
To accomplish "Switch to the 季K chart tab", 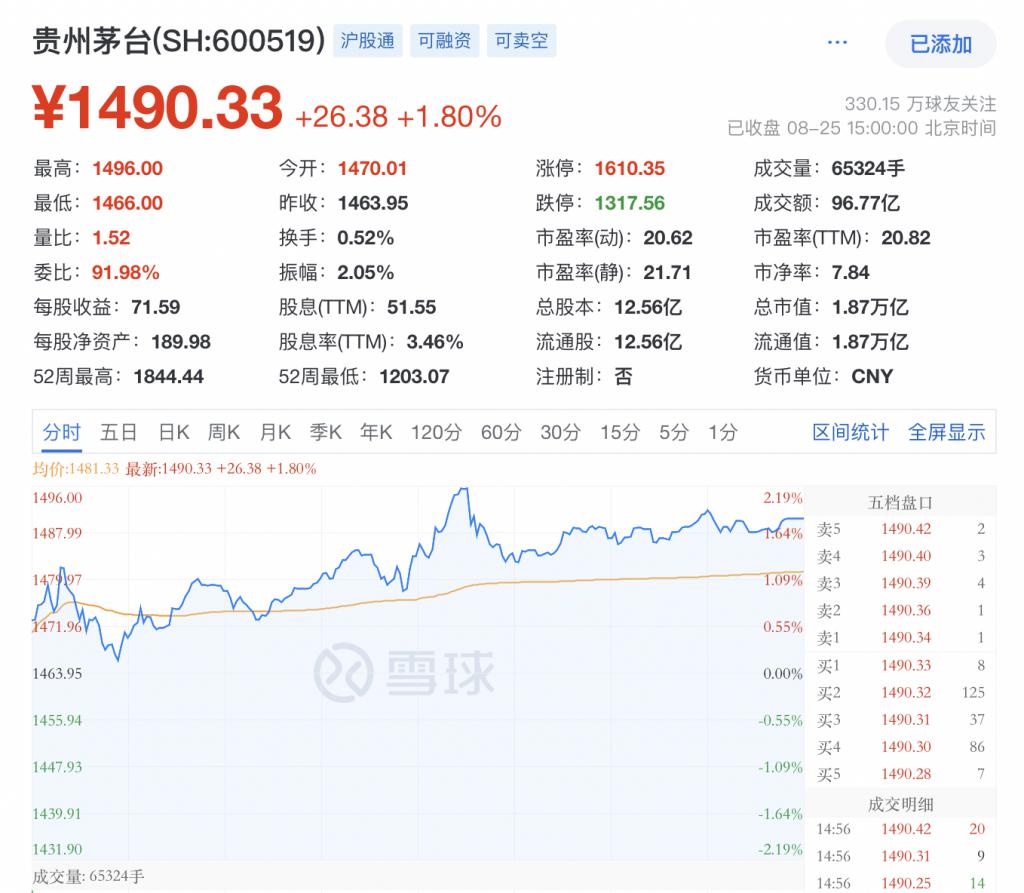I will [x=325, y=432].
